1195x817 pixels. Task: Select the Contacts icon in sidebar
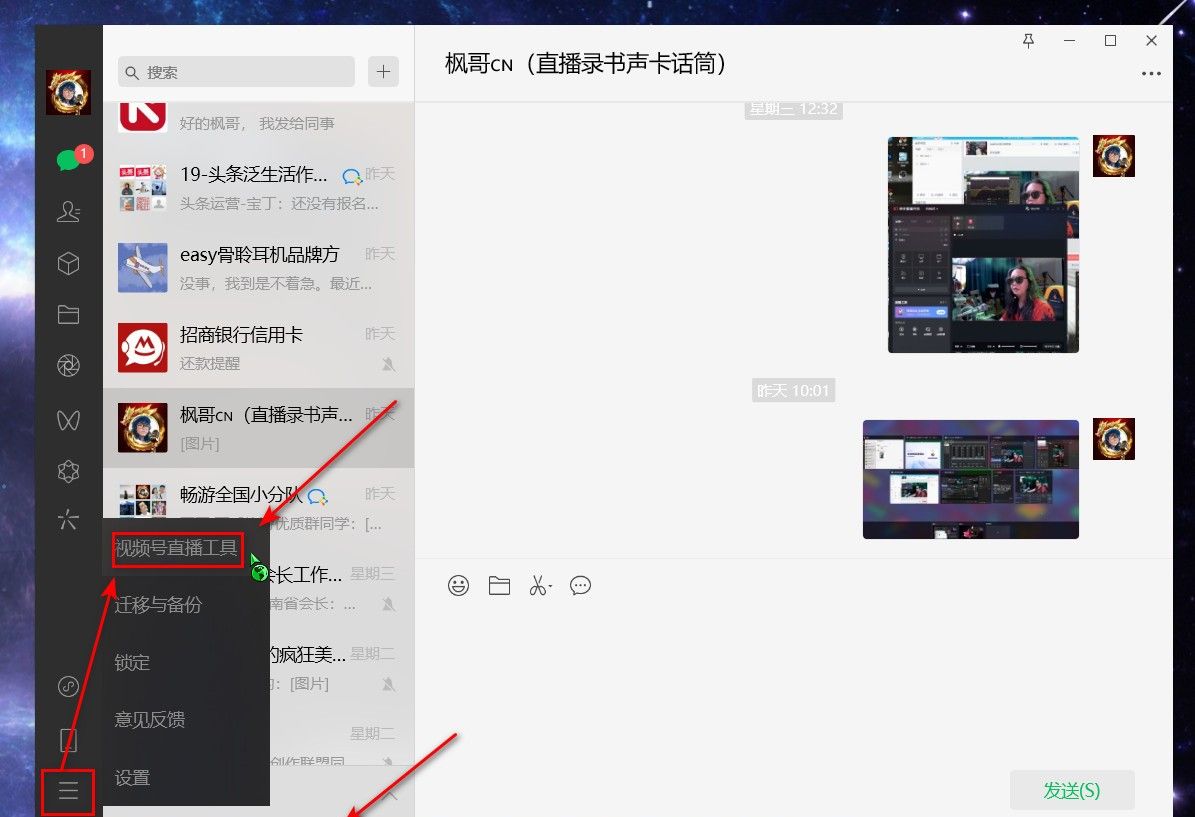(x=68, y=212)
